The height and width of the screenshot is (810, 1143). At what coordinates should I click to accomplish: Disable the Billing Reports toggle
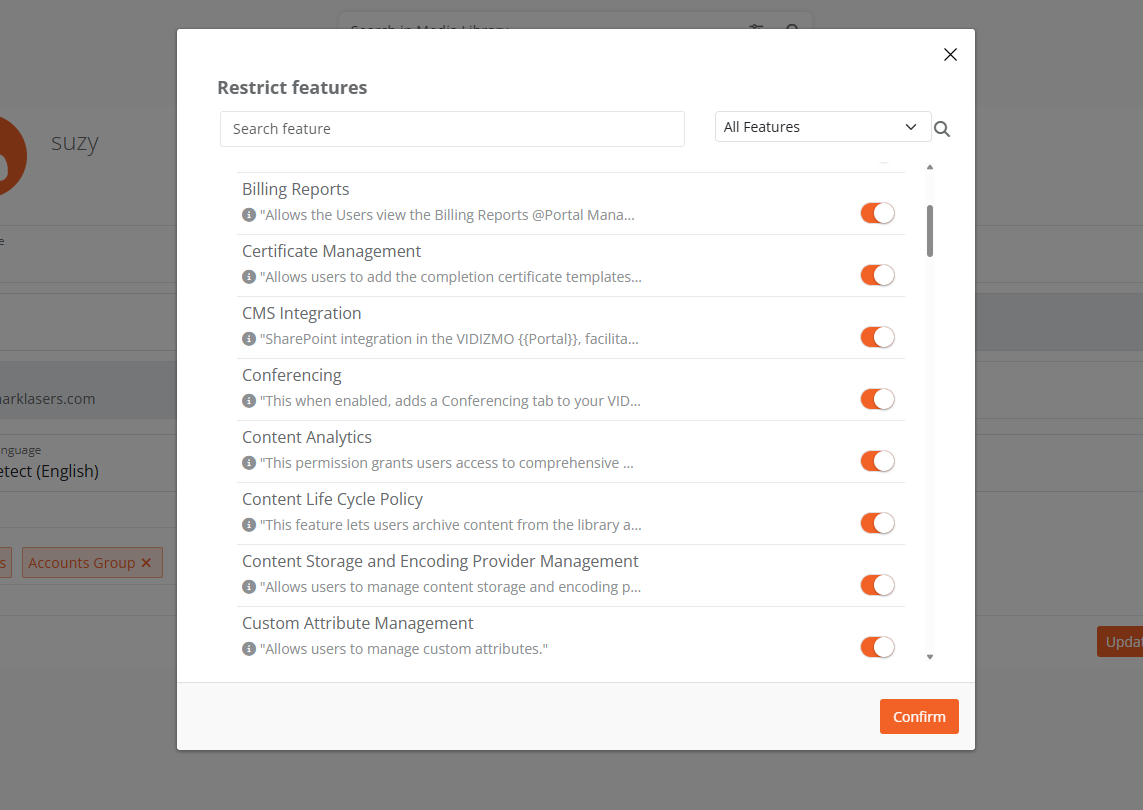pyautogui.click(x=877, y=213)
